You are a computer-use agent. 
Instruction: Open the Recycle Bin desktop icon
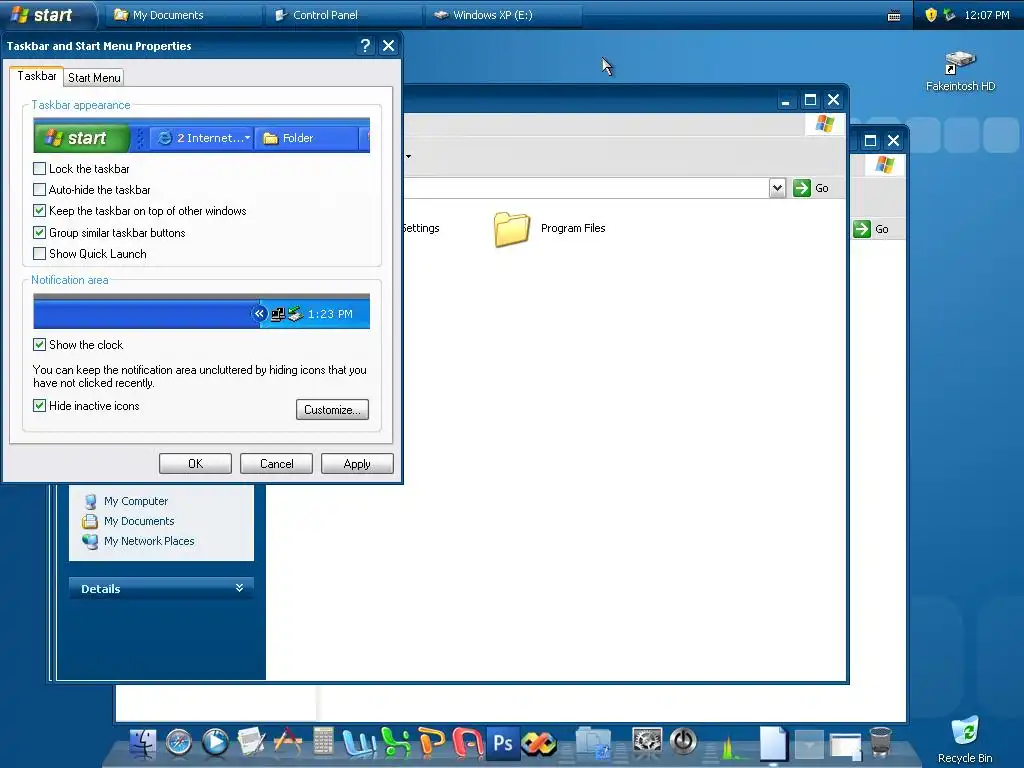(965, 739)
